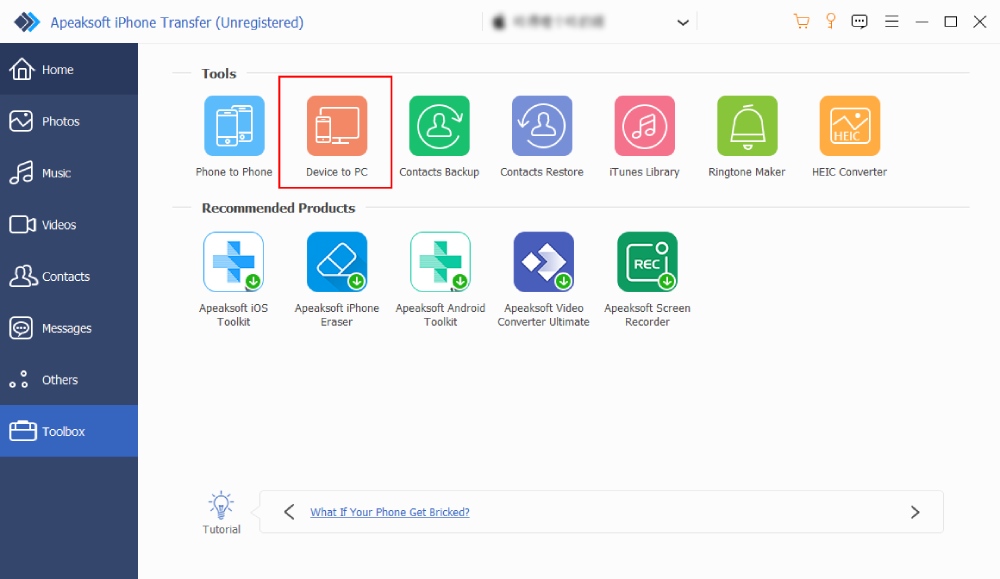
Task: Download Apeaksoft iPhone Eraser
Action: [337, 261]
